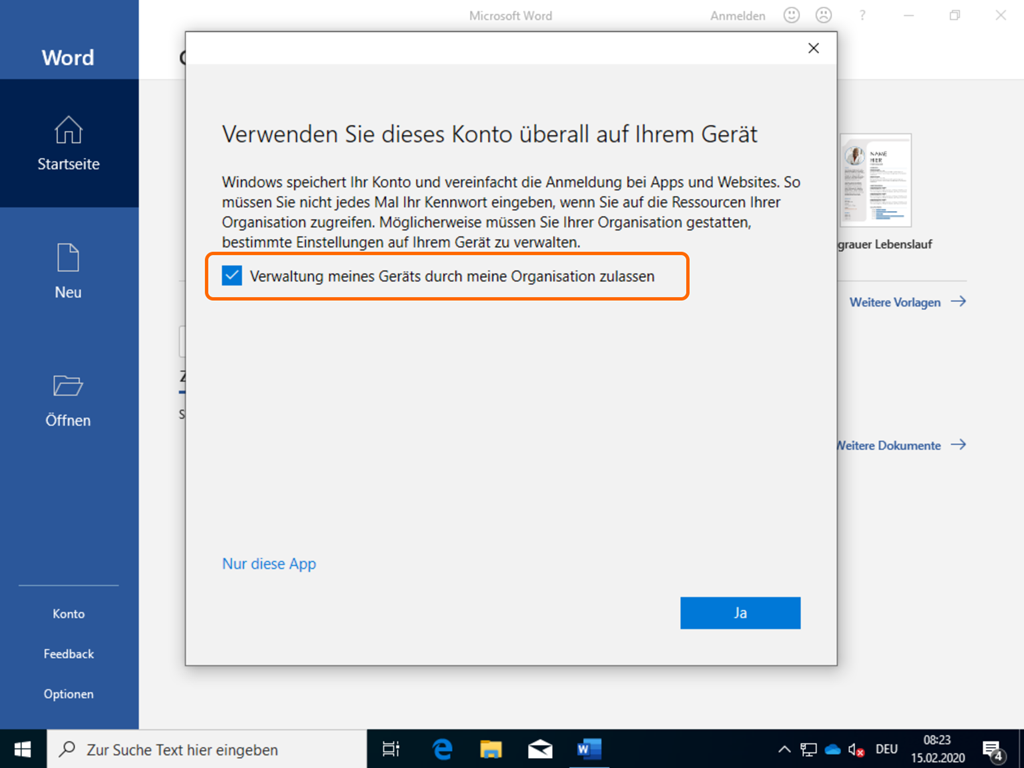Open the Optionen menu item
Image resolution: width=1024 pixels, height=768 pixels.
[68, 694]
